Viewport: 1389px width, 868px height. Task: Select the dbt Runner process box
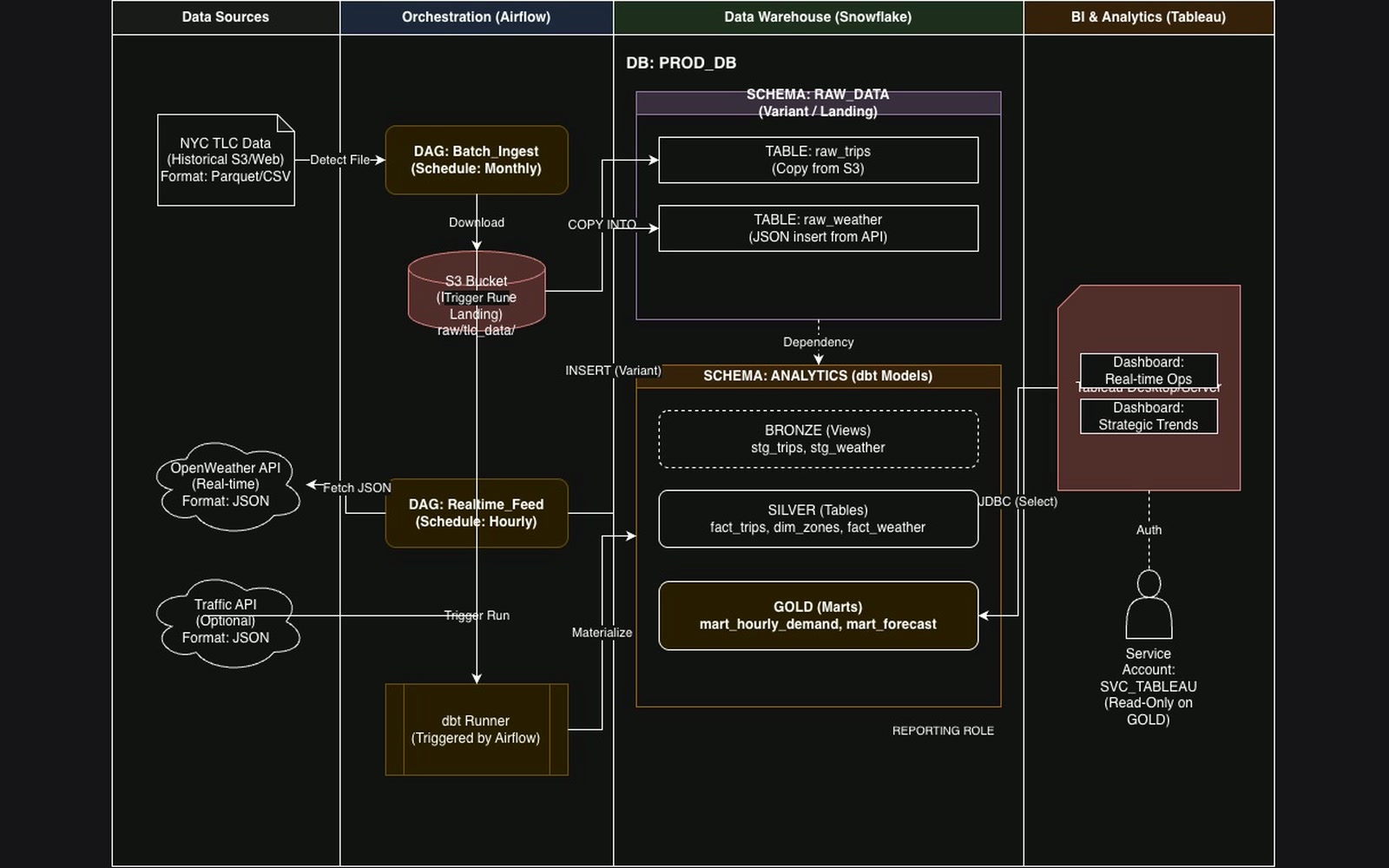point(477,729)
